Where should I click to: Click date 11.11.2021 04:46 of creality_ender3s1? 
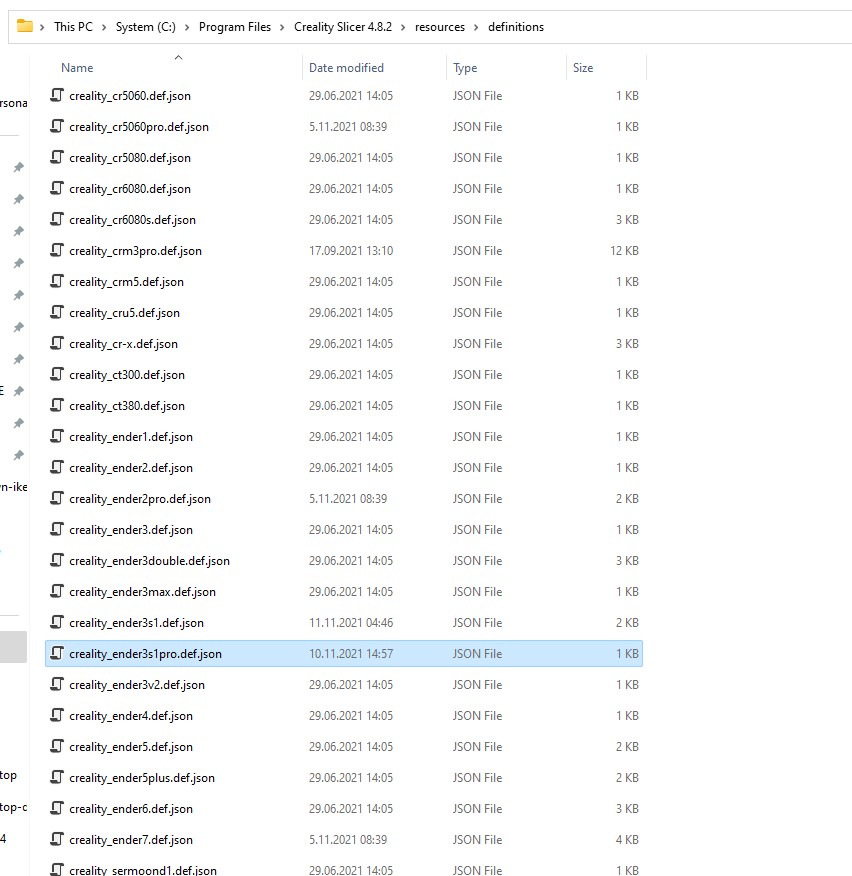point(351,622)
